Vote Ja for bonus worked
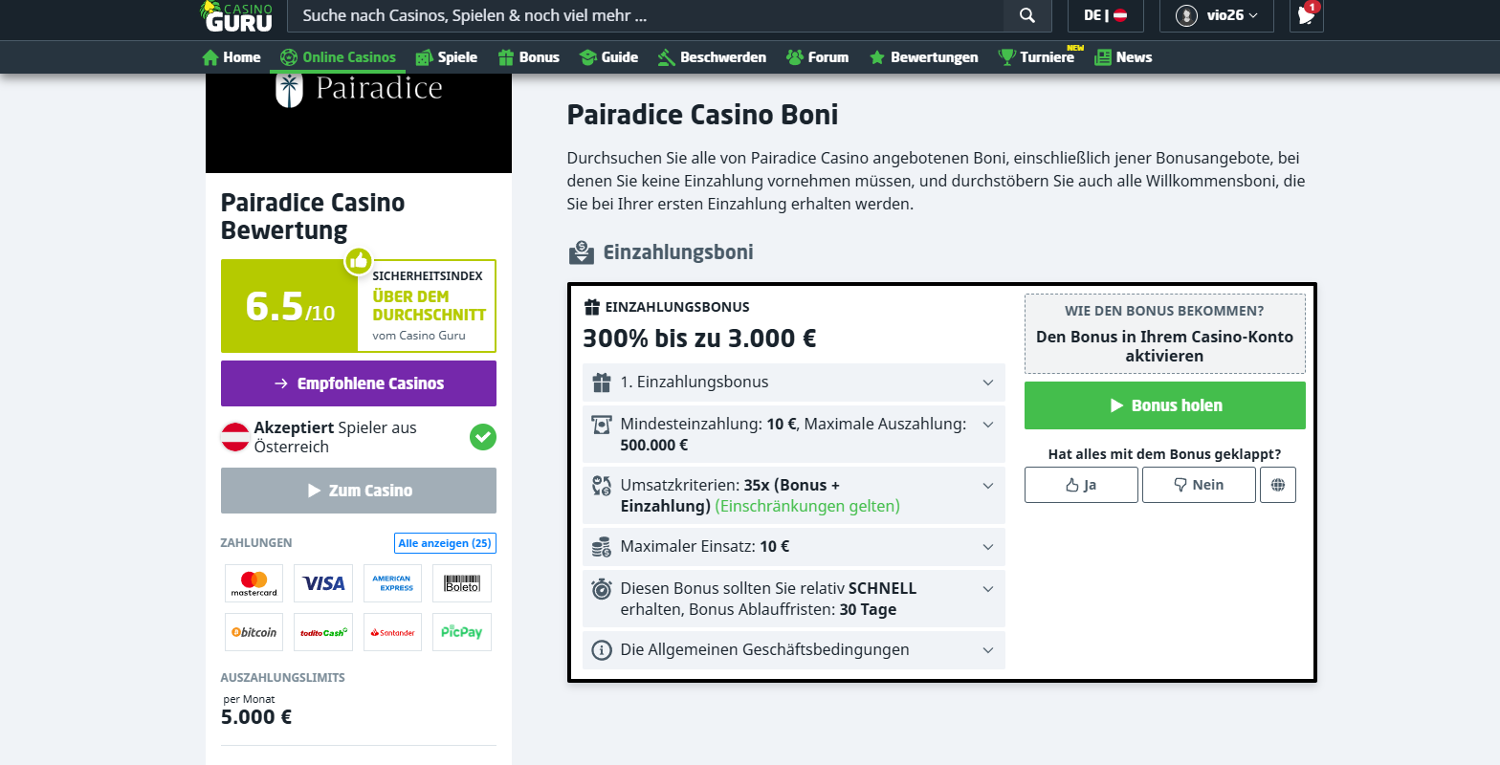Screen dimensions: 1500x765 pyautogui.click(x=1081, y=485)
